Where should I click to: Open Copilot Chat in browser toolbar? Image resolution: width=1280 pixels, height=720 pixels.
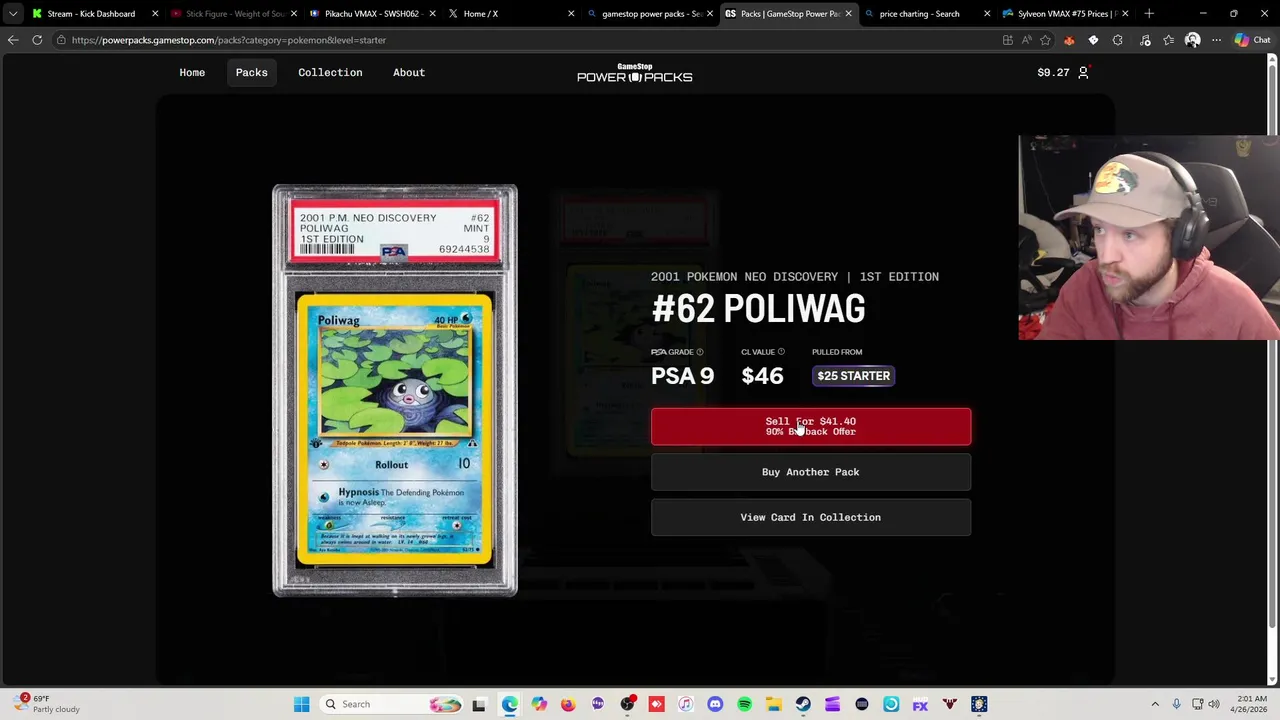pos(1252,40)
